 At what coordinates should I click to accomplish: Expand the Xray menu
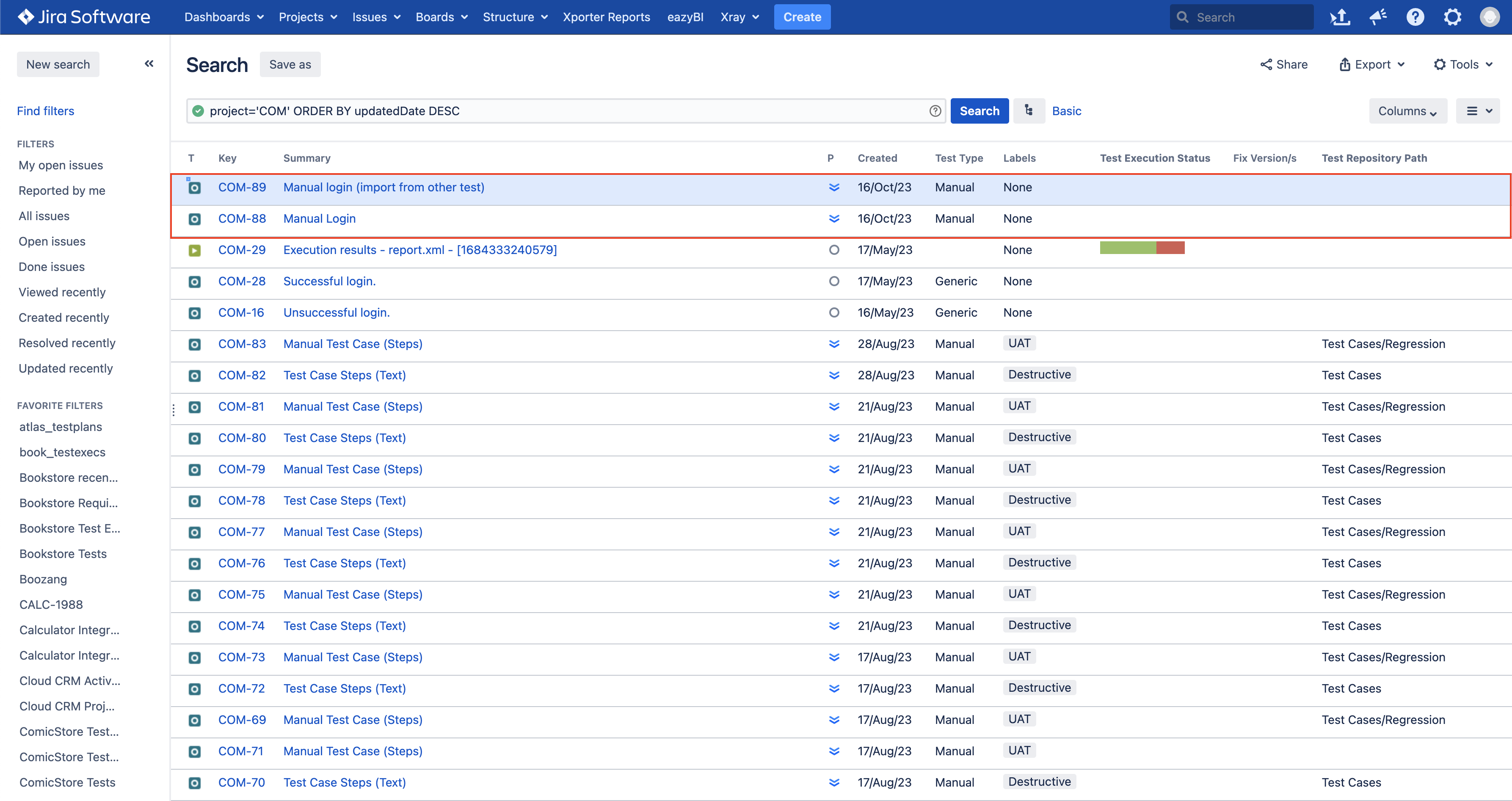[739, 17]
